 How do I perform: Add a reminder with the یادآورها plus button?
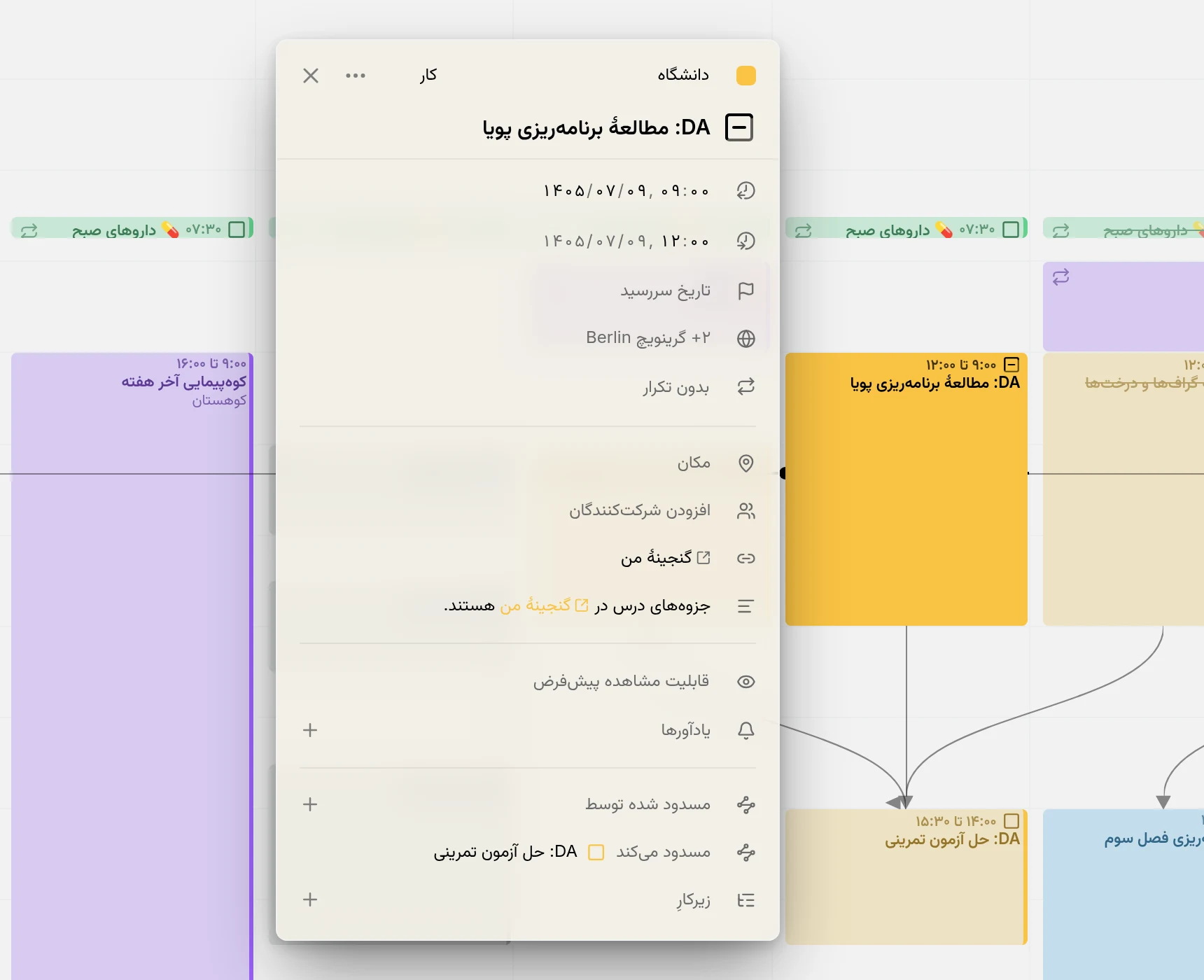[310, 730]
